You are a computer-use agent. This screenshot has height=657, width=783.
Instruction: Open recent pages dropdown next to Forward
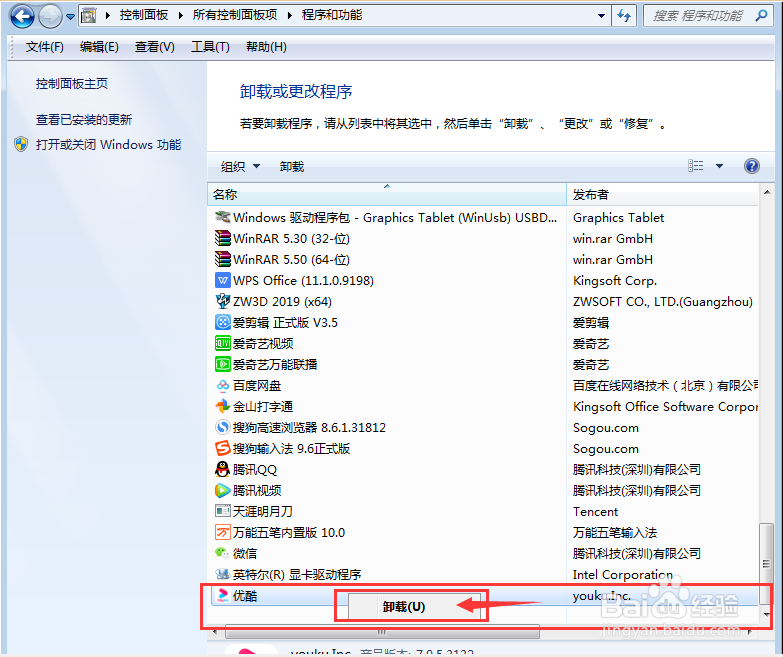coord(70,17)
